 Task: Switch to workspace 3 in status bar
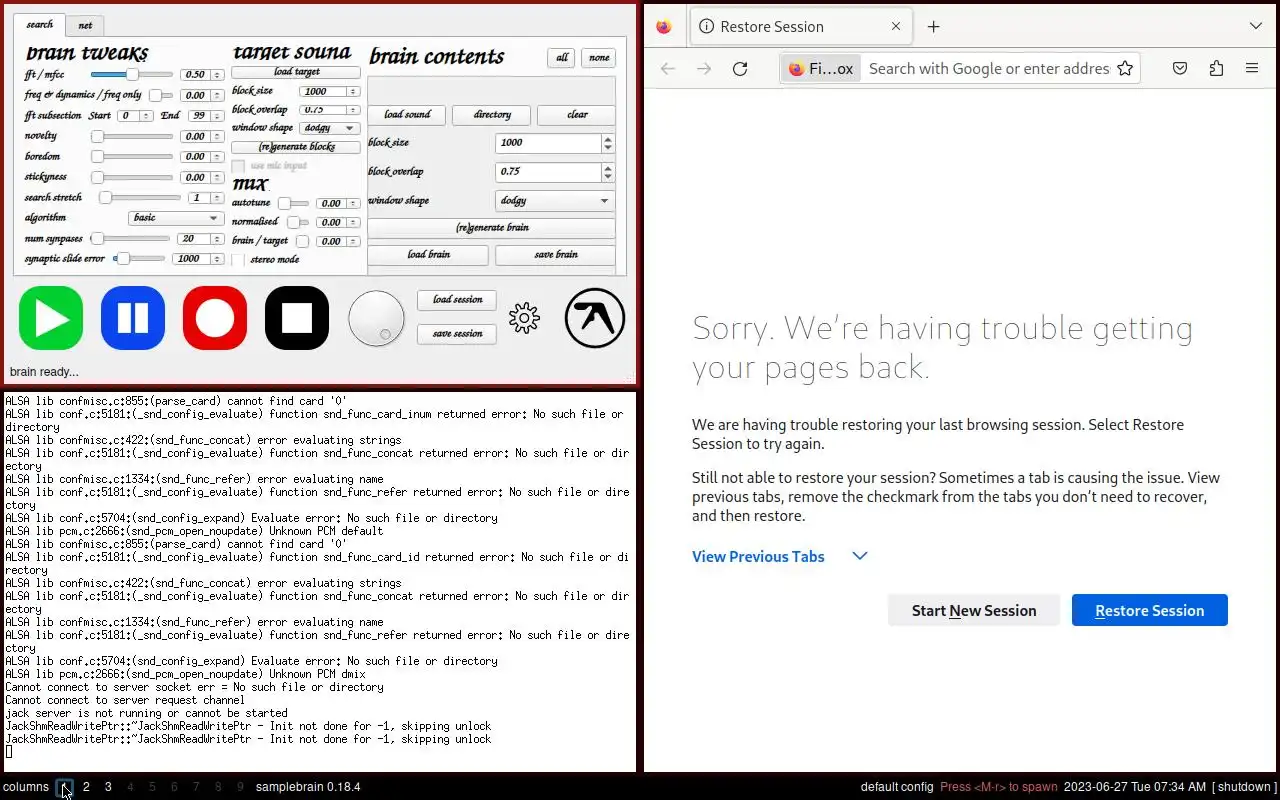[x=108, y=787]
